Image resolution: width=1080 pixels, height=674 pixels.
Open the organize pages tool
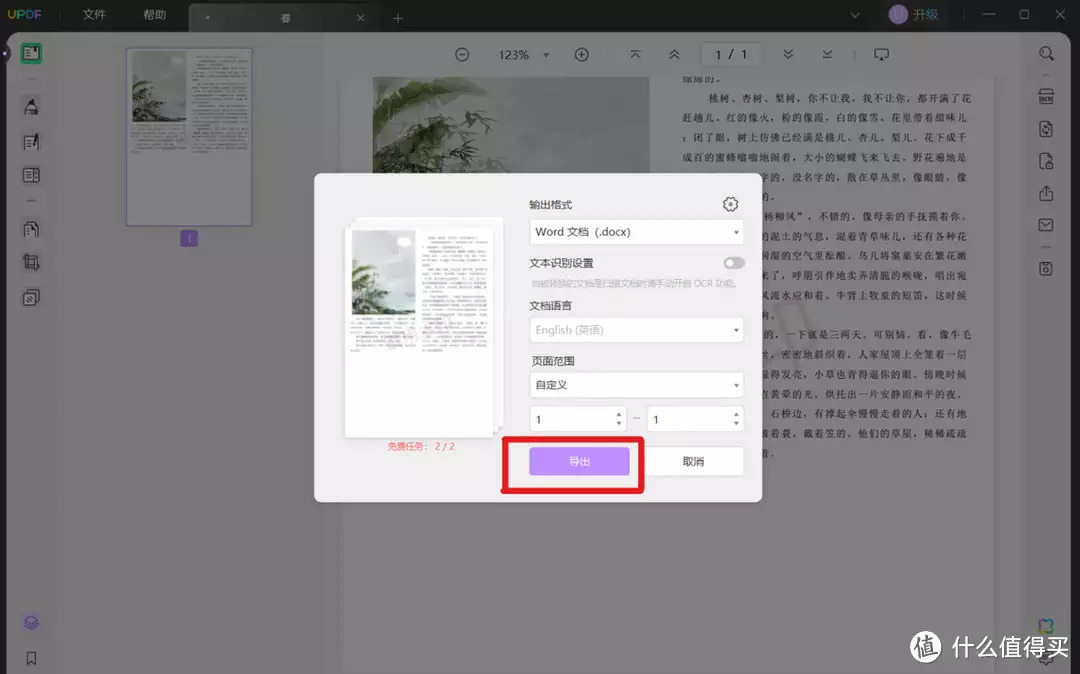tap(31, 229)
